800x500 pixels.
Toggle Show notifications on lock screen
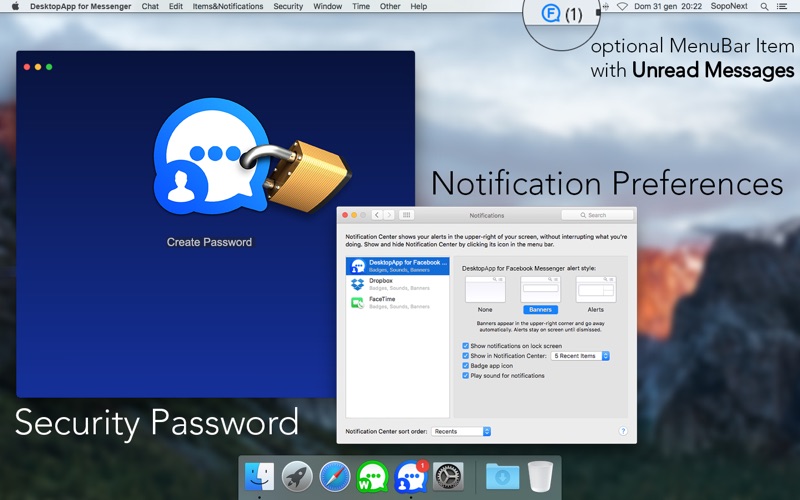465,346
